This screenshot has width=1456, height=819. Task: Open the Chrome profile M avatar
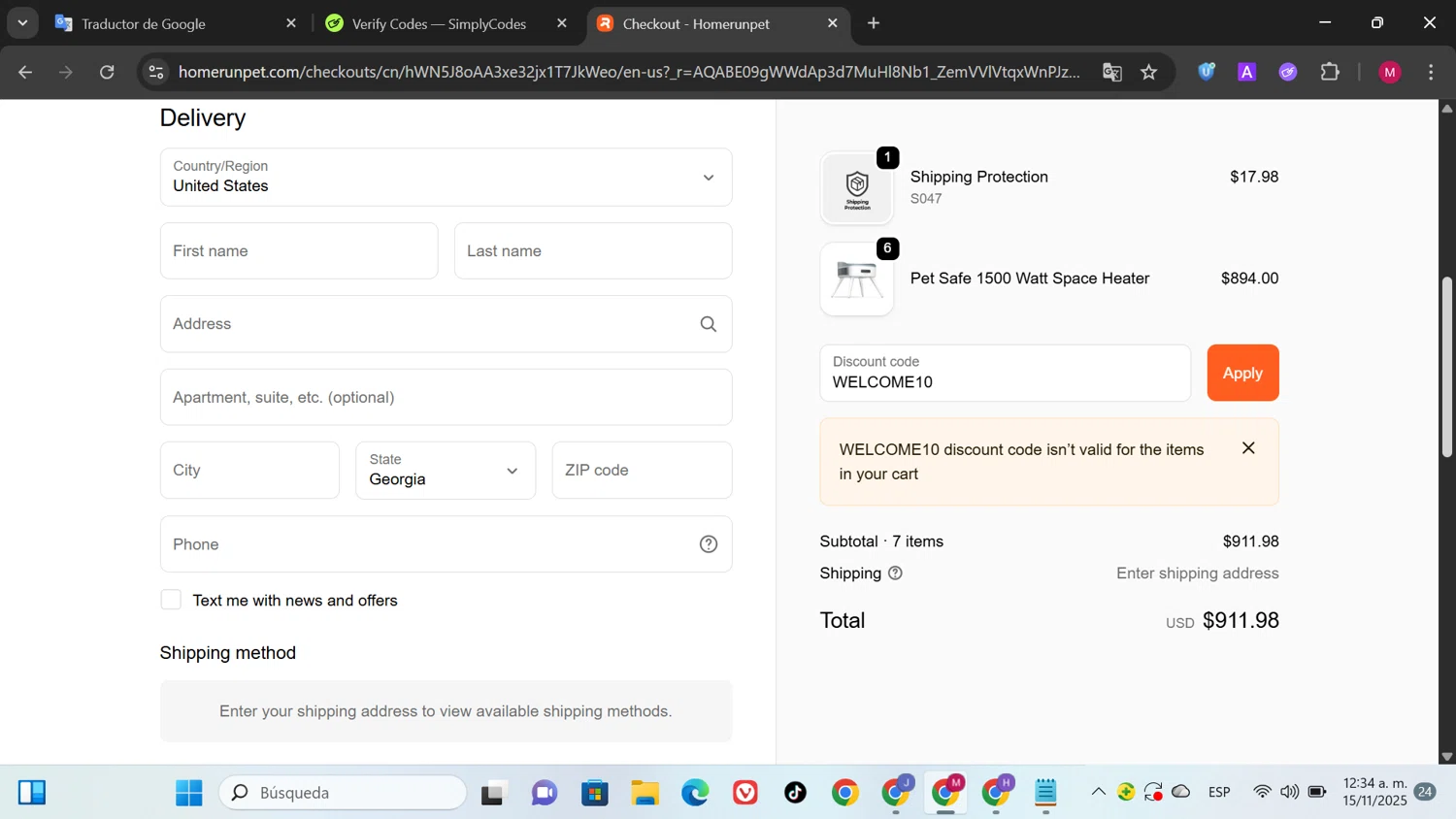1390,72
